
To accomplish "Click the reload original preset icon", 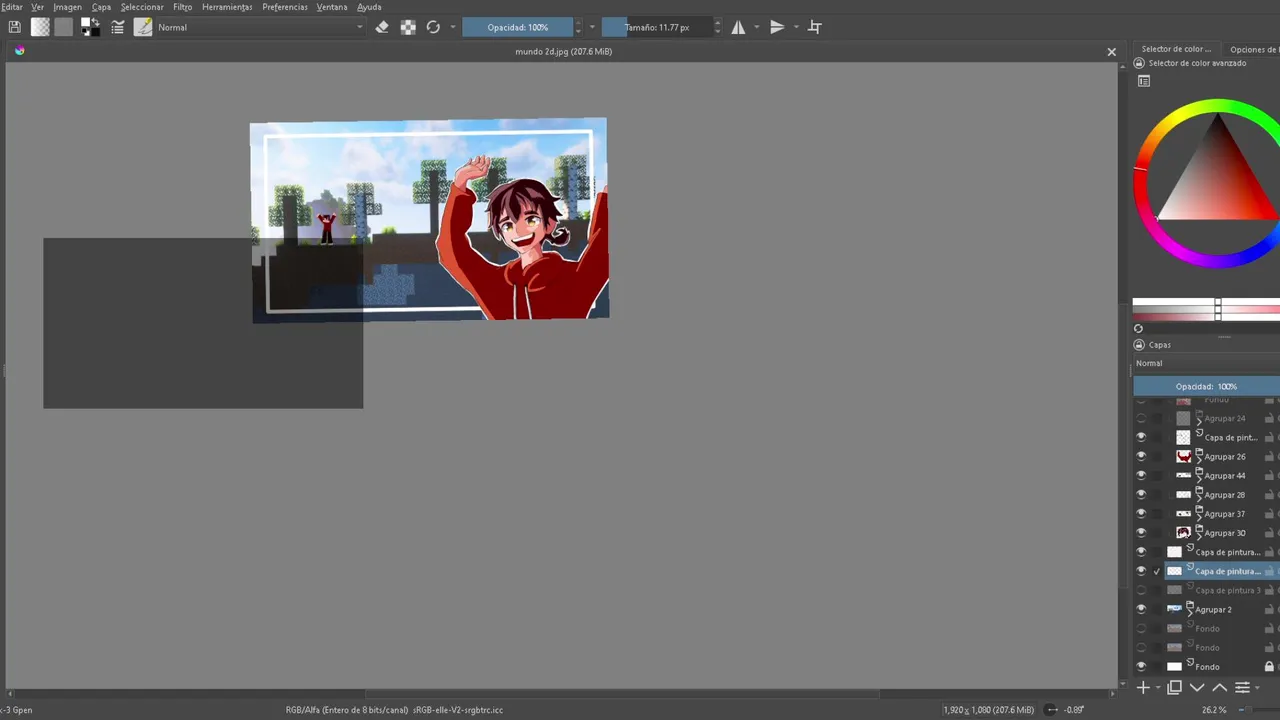I will pyautogui.click(x=433, y=27).
